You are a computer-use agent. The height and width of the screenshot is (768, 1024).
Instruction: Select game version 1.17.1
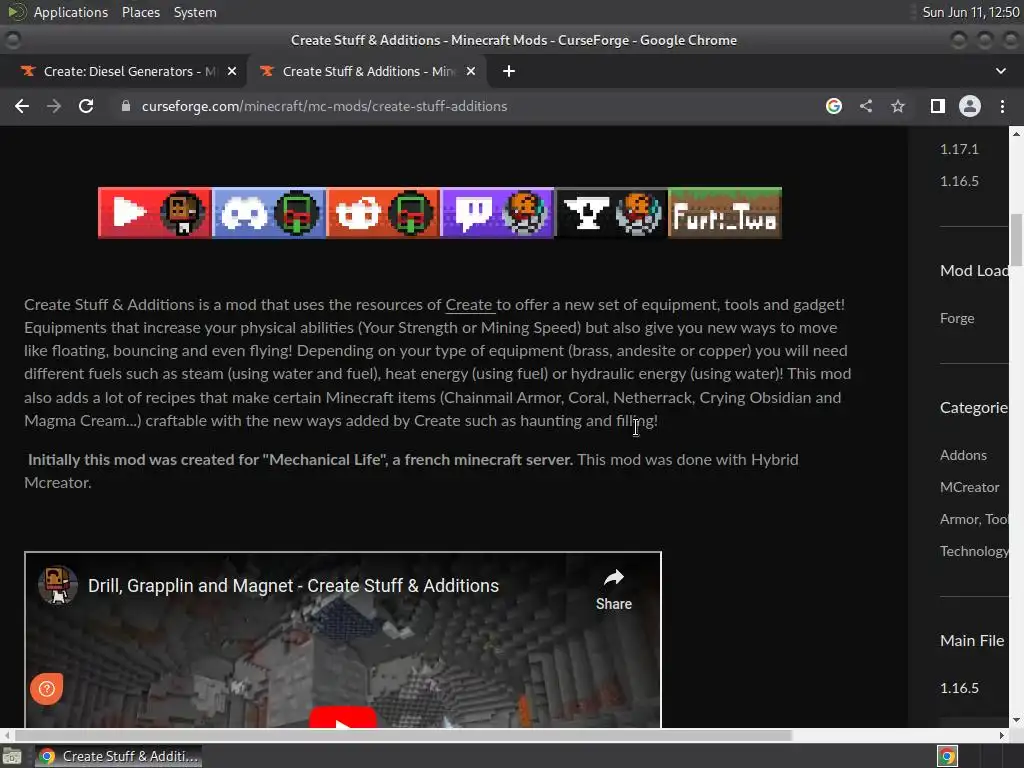click(x=959, y=150)
